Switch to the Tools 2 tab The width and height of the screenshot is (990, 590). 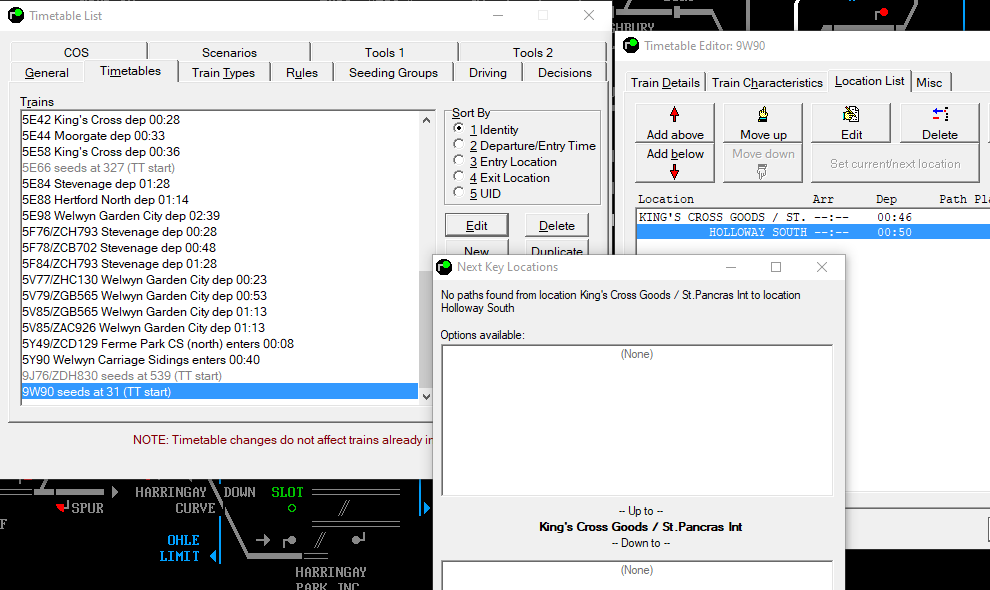(533, 52)
